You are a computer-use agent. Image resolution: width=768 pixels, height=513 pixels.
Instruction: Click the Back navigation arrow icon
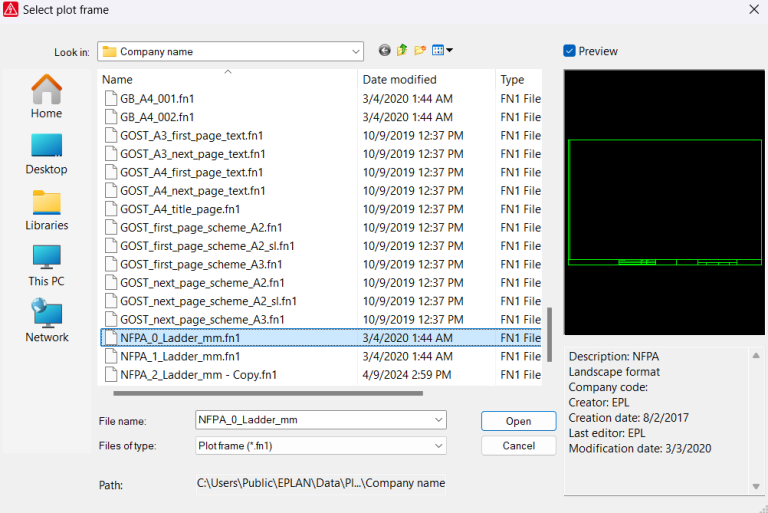pos(384,50)
